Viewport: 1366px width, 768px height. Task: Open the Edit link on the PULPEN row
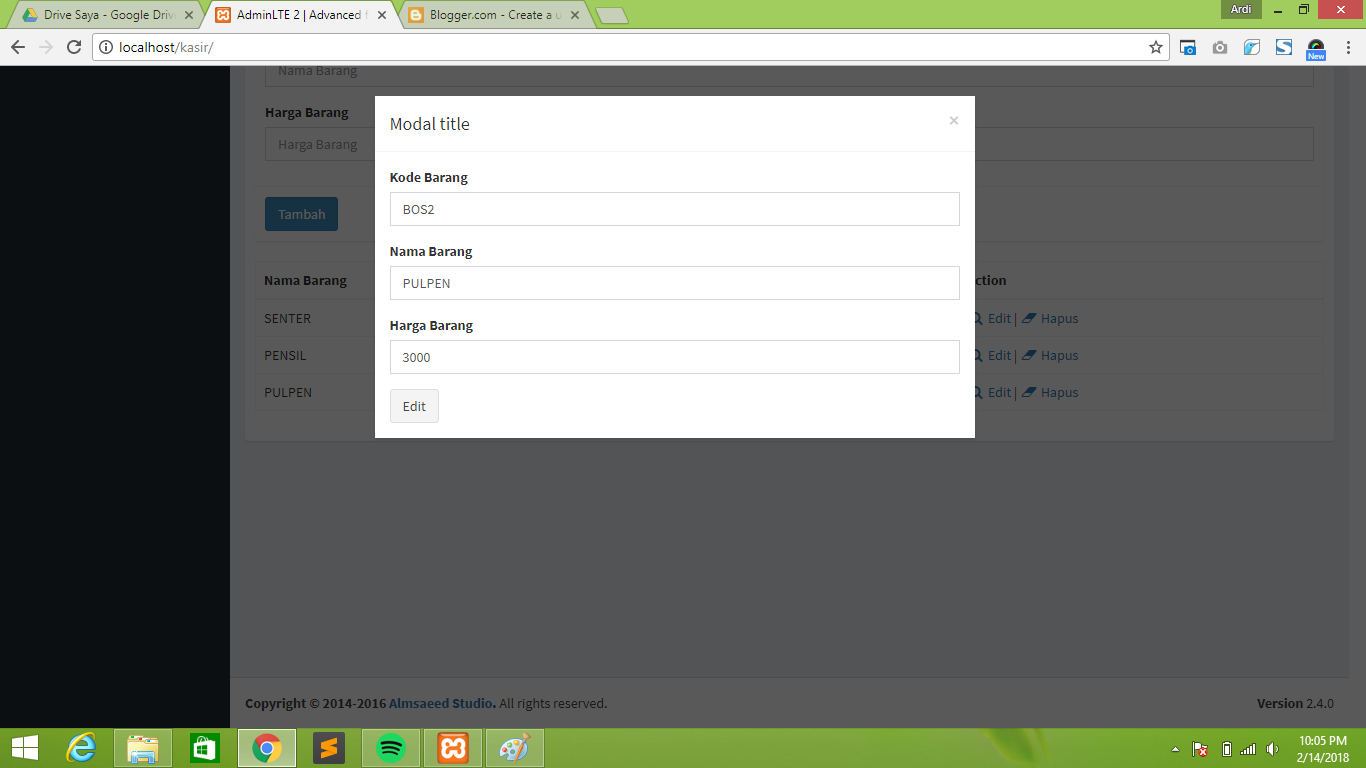[x=998, y=392]
